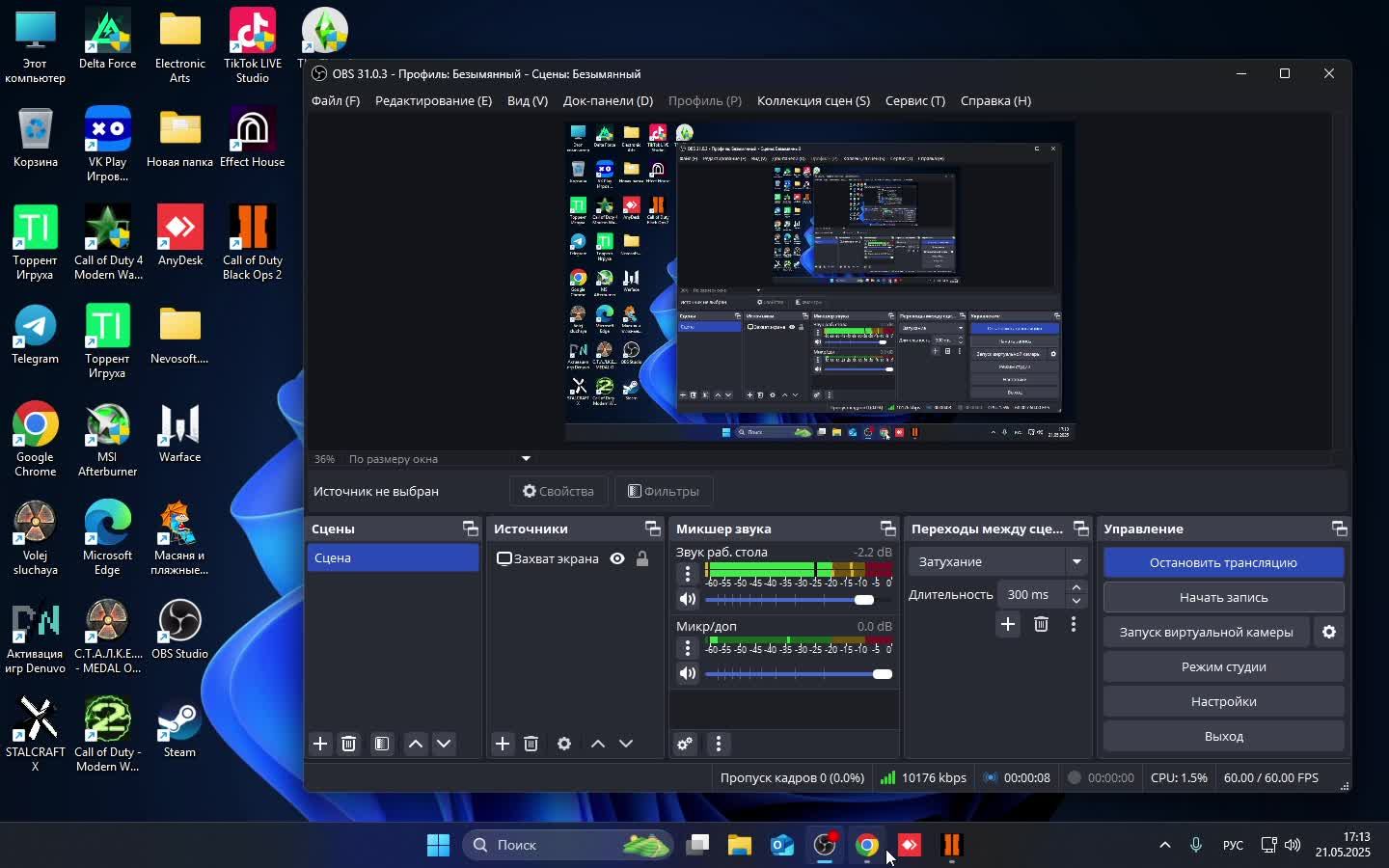Increase duration with stepper up arrow
Screen dimensions: 1389x868
1077,587
